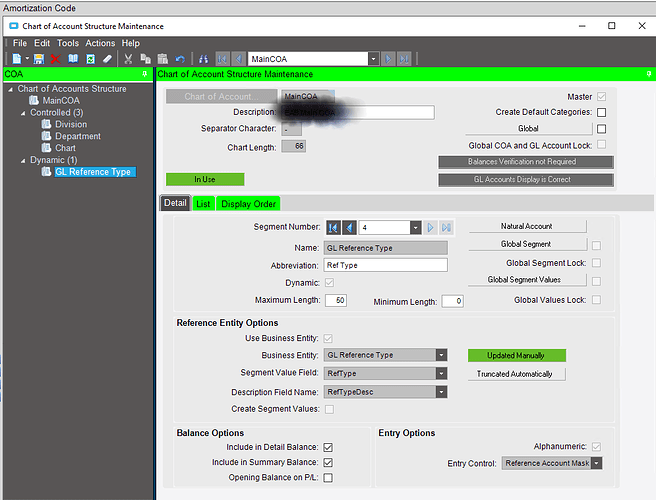This screenshot has width=656, height=500.
Task: Go to next Segment Number
Action: 430,228
